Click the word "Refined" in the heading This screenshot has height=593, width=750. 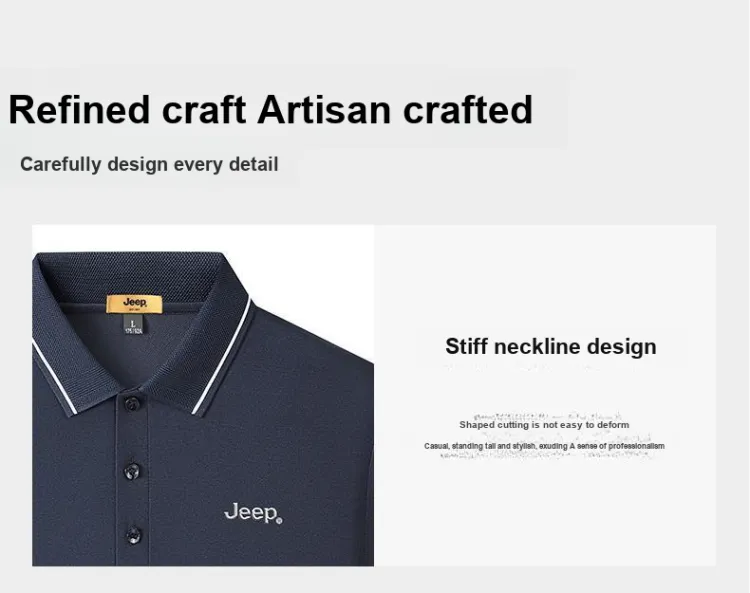point(79,110)
